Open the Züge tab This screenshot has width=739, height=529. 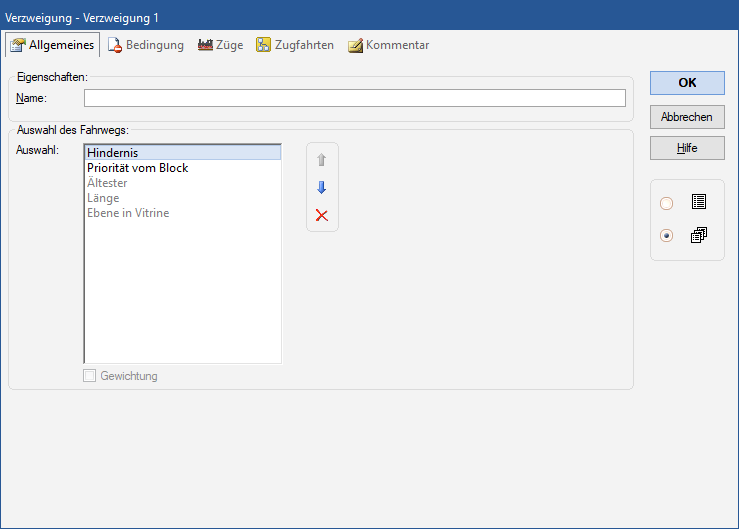(220, 45)
